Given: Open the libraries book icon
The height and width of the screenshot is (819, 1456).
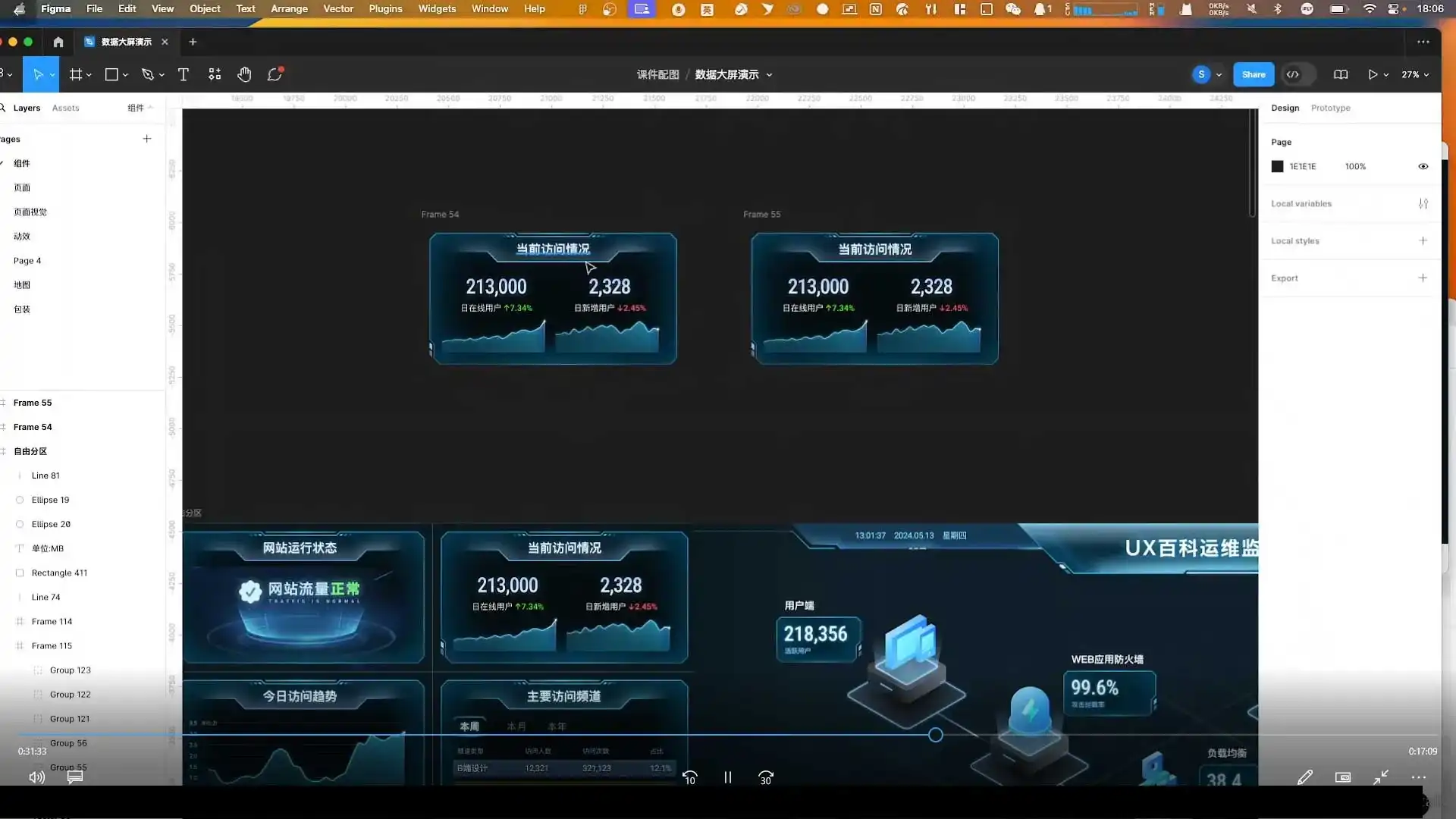Looking at the screenshot, I should pyautogui.click(x=1341, y=74).
